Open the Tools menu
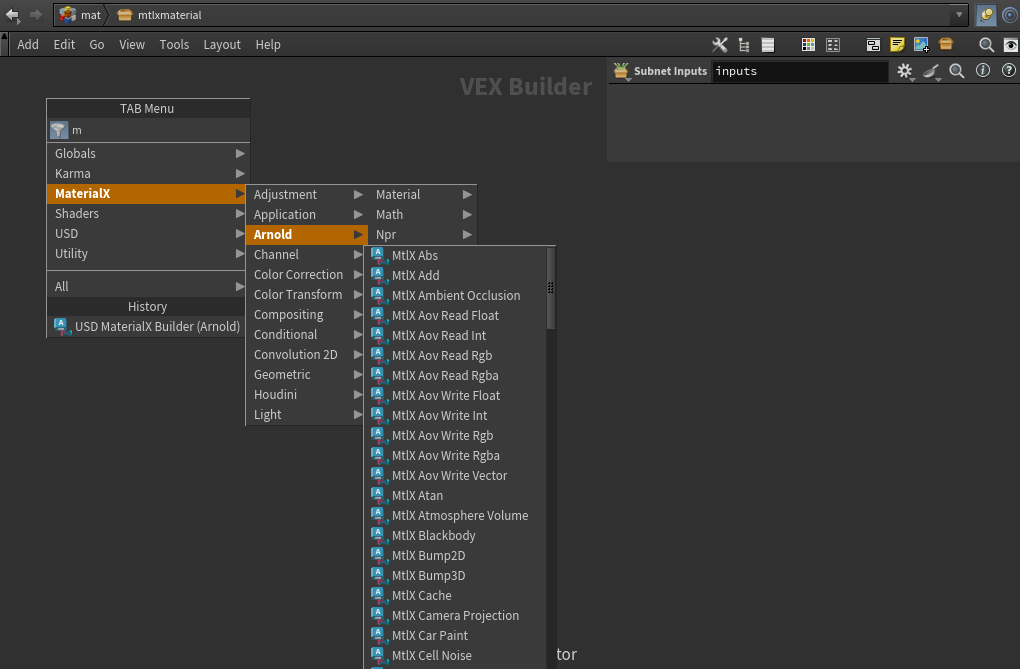The width and height of the screenshot is (1020, 669). pos(174,44)
